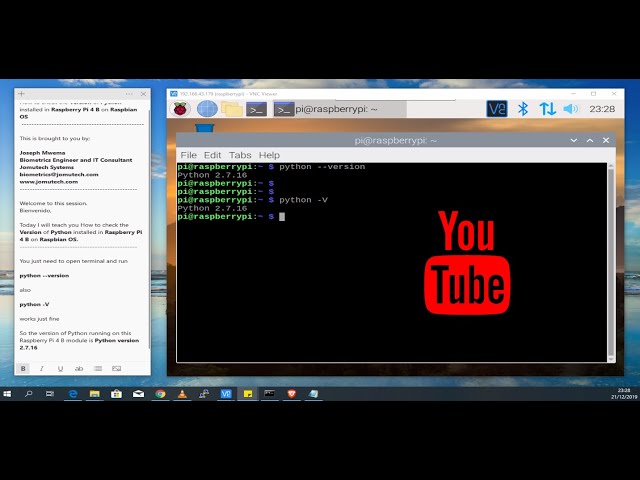
Task: Click the terminal vertical scrollbar
Action: [x=611, y=262]
